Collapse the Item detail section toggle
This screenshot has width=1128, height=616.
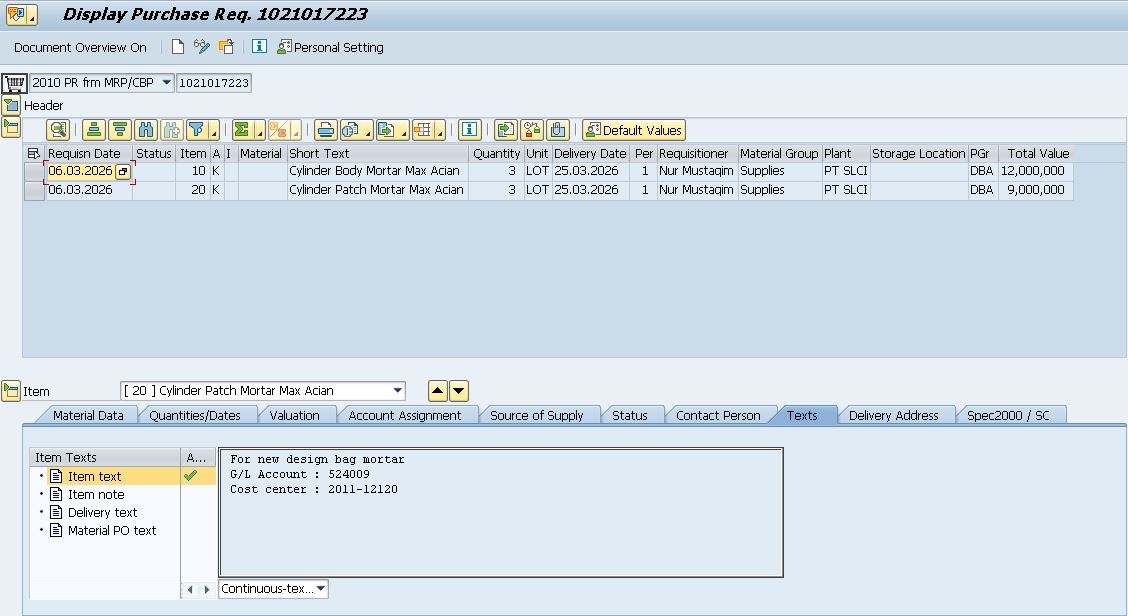pyautogui.click(x=11, y=391)
